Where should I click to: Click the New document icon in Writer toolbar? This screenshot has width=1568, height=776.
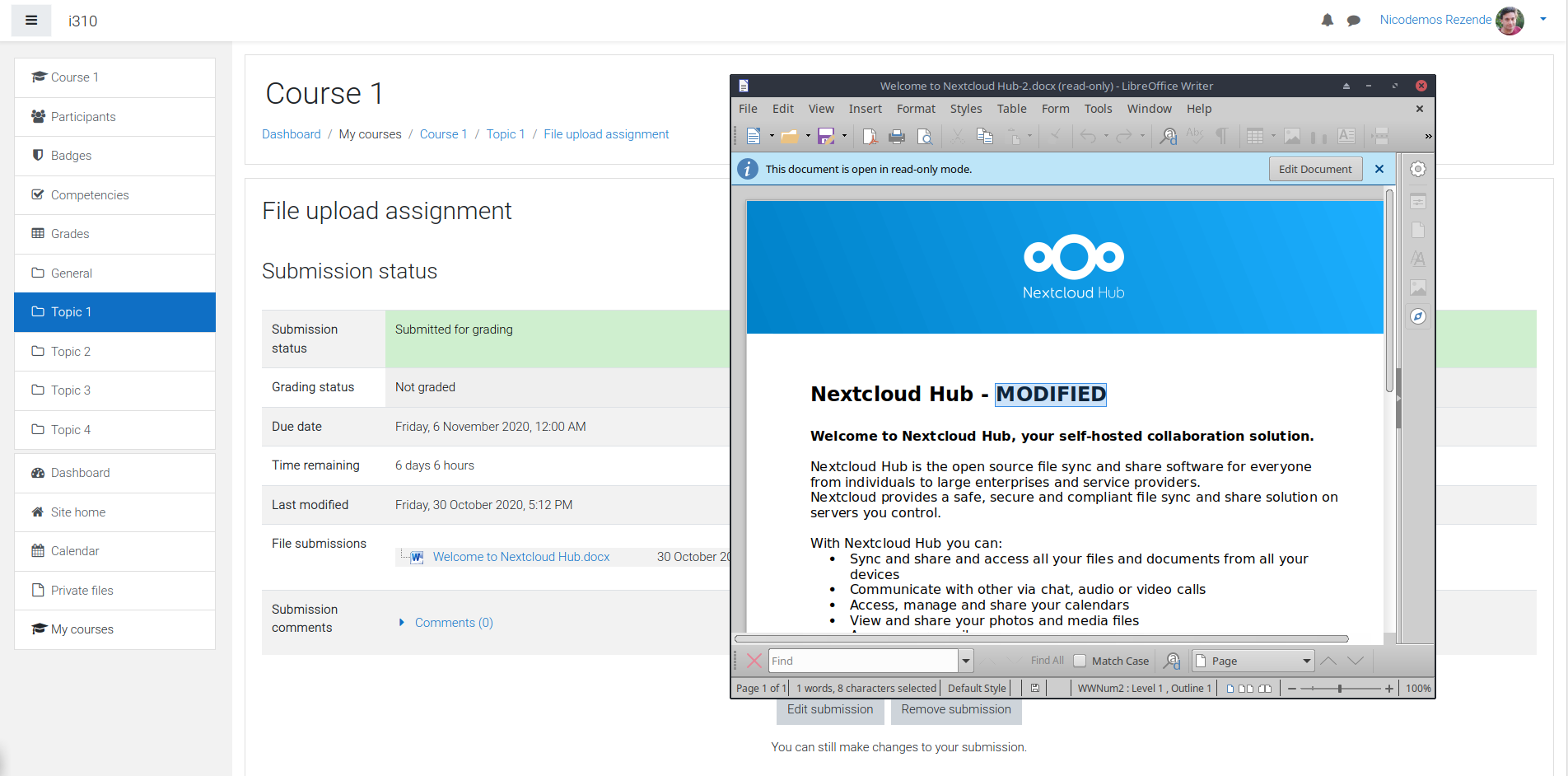753,136
